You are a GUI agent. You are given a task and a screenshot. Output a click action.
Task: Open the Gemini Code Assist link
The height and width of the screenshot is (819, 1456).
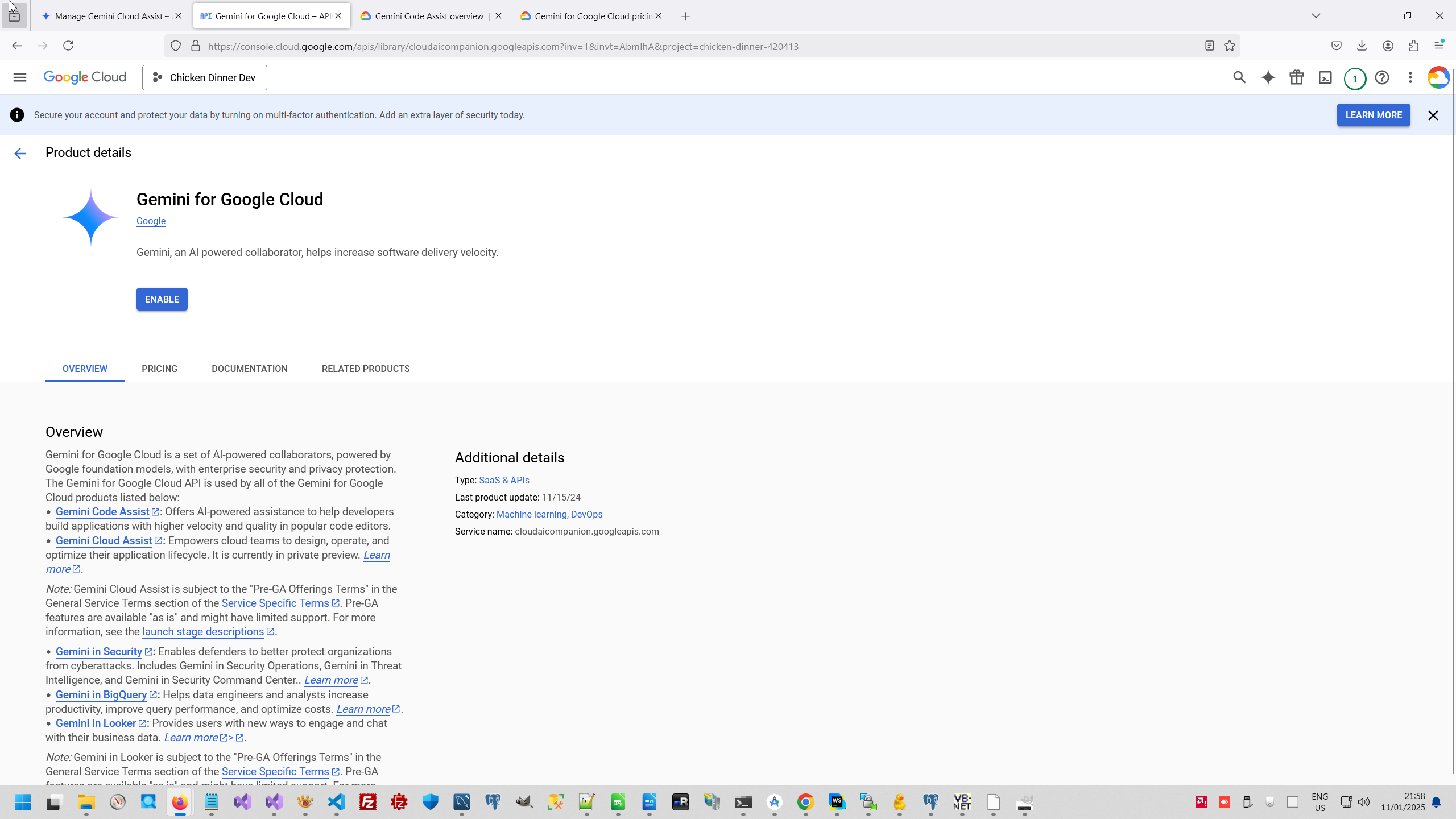(102, 512)
